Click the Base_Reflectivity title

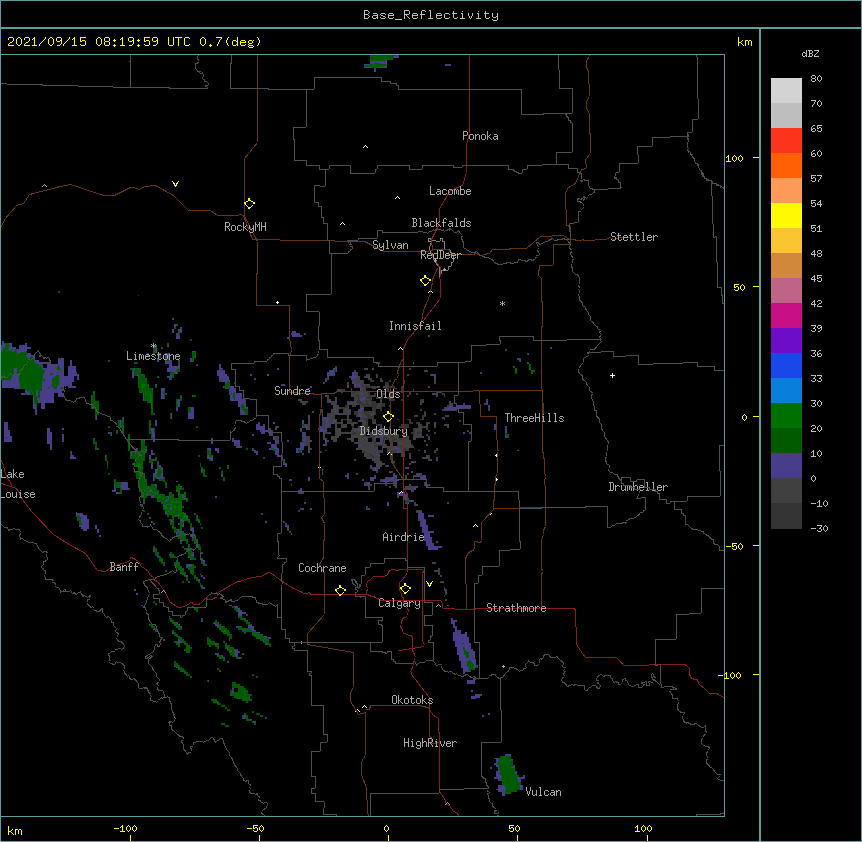431,15
